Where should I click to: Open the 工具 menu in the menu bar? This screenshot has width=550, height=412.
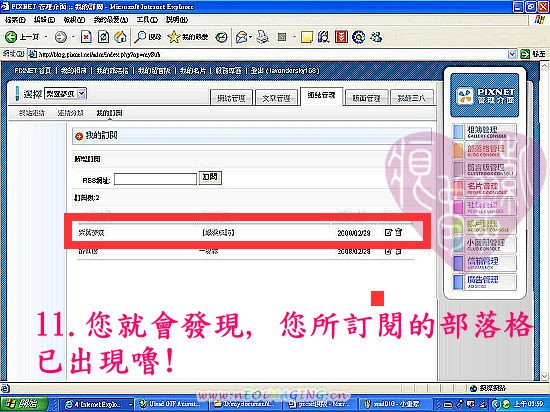[x=147, y=20]
